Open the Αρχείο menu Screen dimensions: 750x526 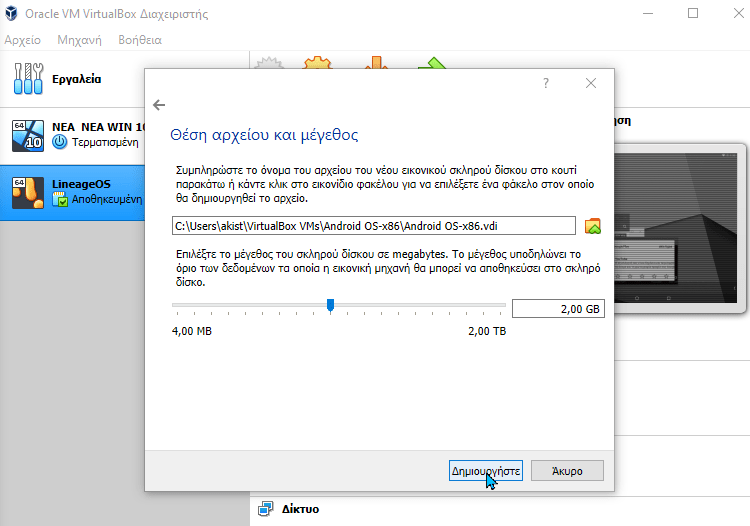click(x=22, y=40)
